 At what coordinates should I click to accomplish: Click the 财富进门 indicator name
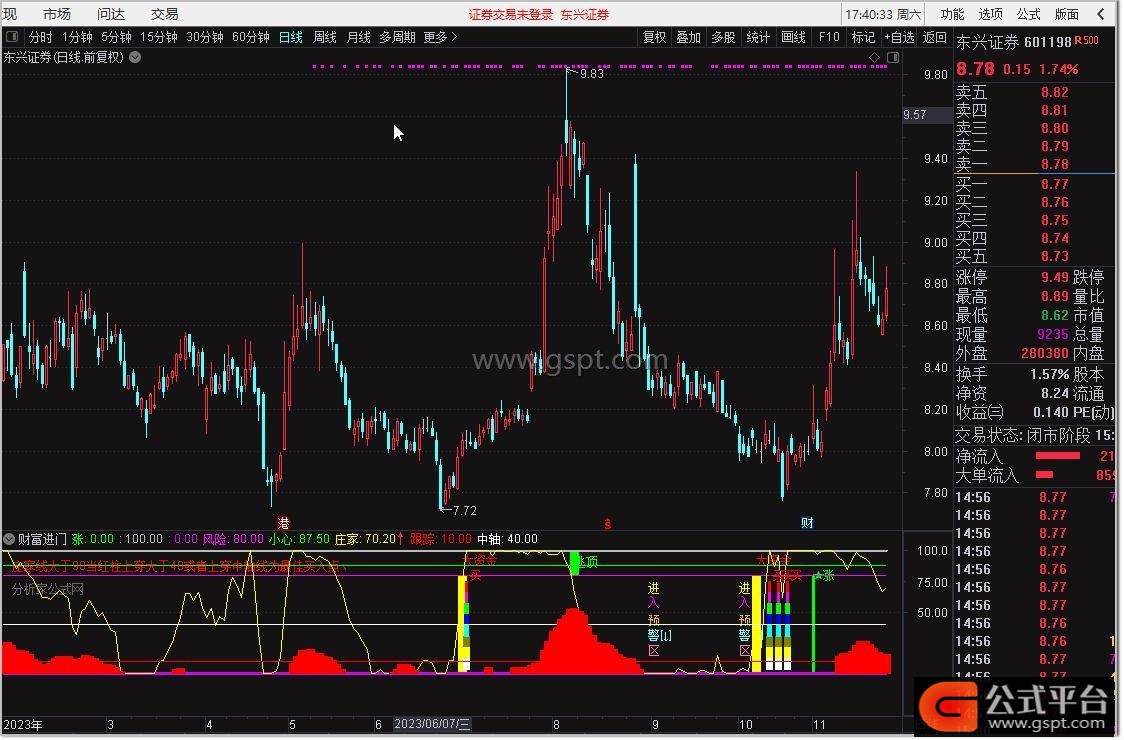pos(42,539)
